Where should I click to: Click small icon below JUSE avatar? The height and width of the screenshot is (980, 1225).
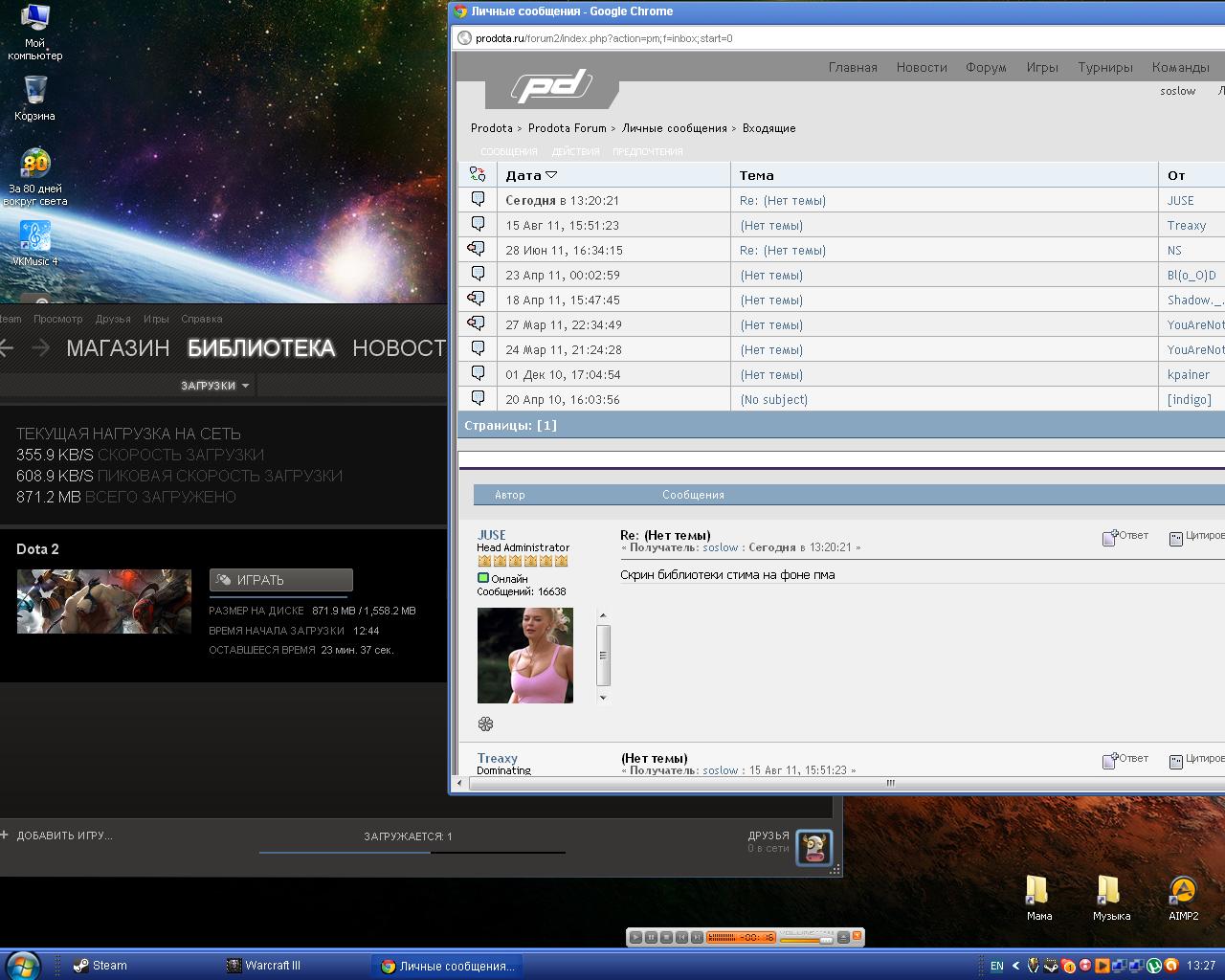(485, 724)
